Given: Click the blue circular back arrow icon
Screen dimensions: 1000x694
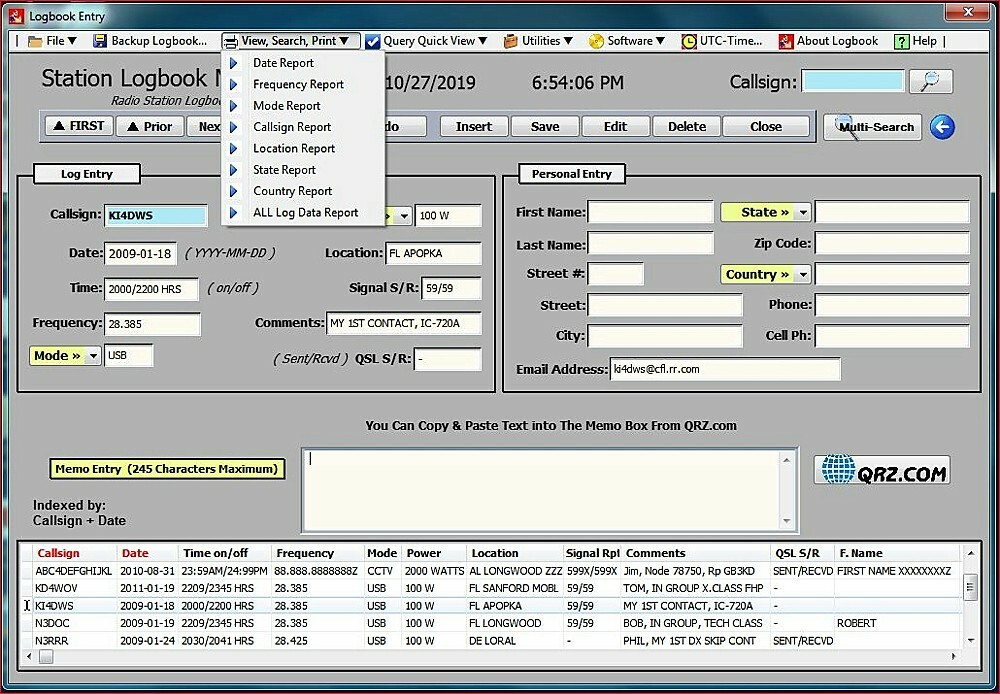Looking at the screenshot, I should click(941, 126).
